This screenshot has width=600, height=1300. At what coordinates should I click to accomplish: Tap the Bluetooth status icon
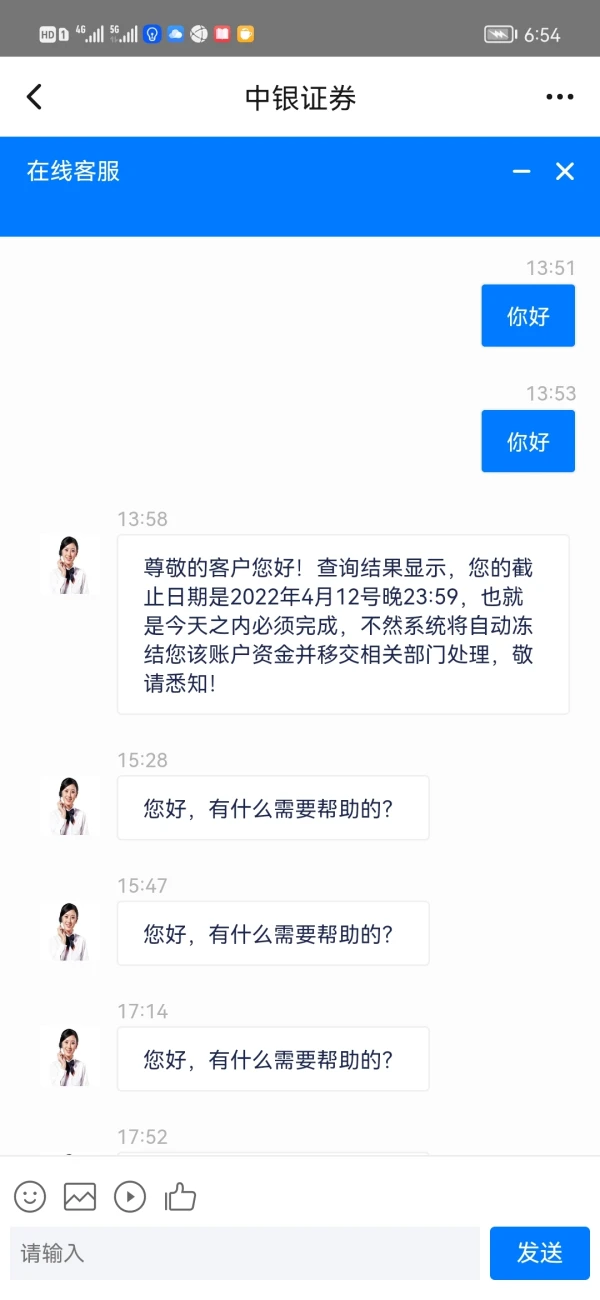[x=153, y=31]
